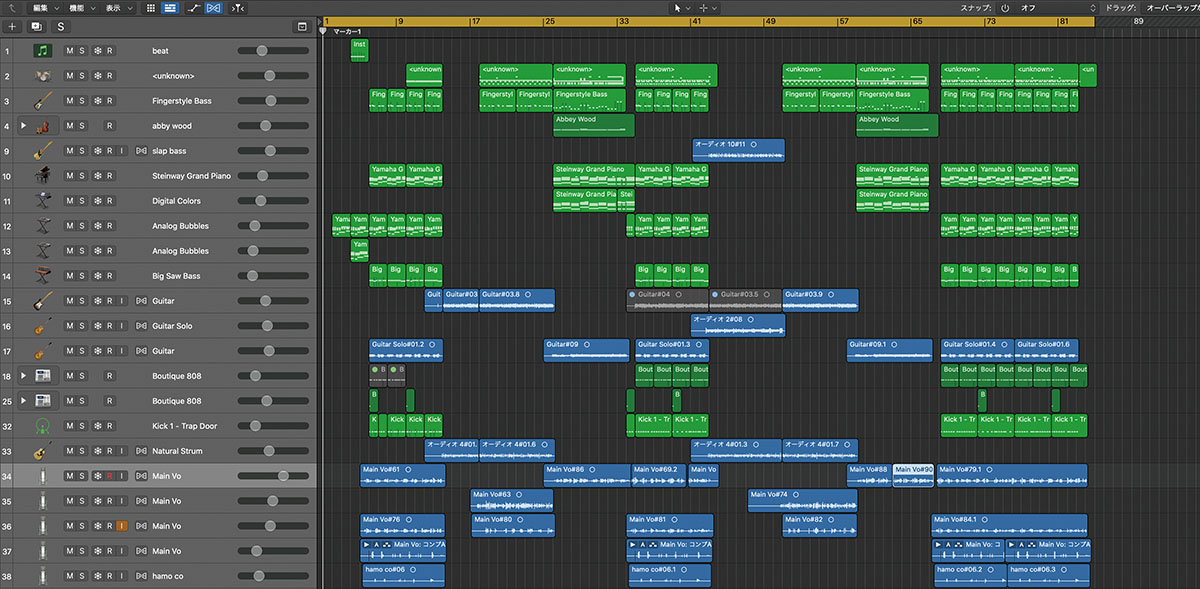Toggle the global Solo S button

coord(61,27)
